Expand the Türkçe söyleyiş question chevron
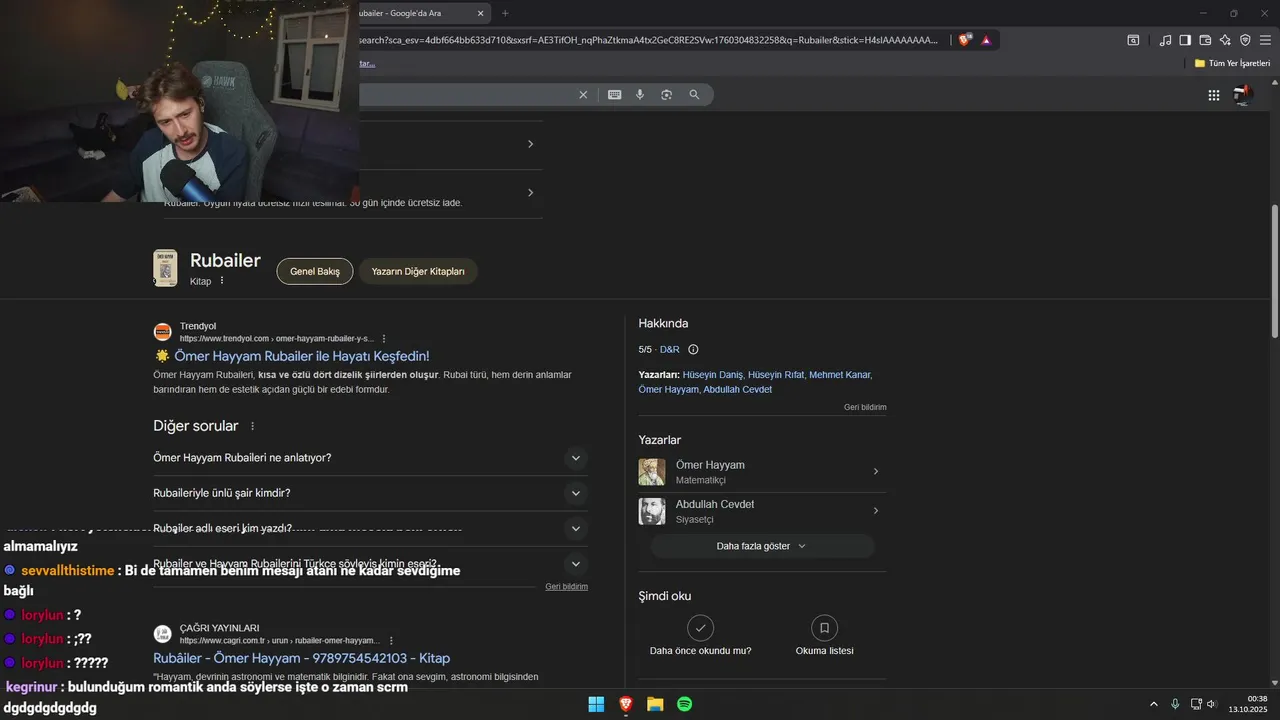This screenshot has width=1280, height=720. coord(575,563)
